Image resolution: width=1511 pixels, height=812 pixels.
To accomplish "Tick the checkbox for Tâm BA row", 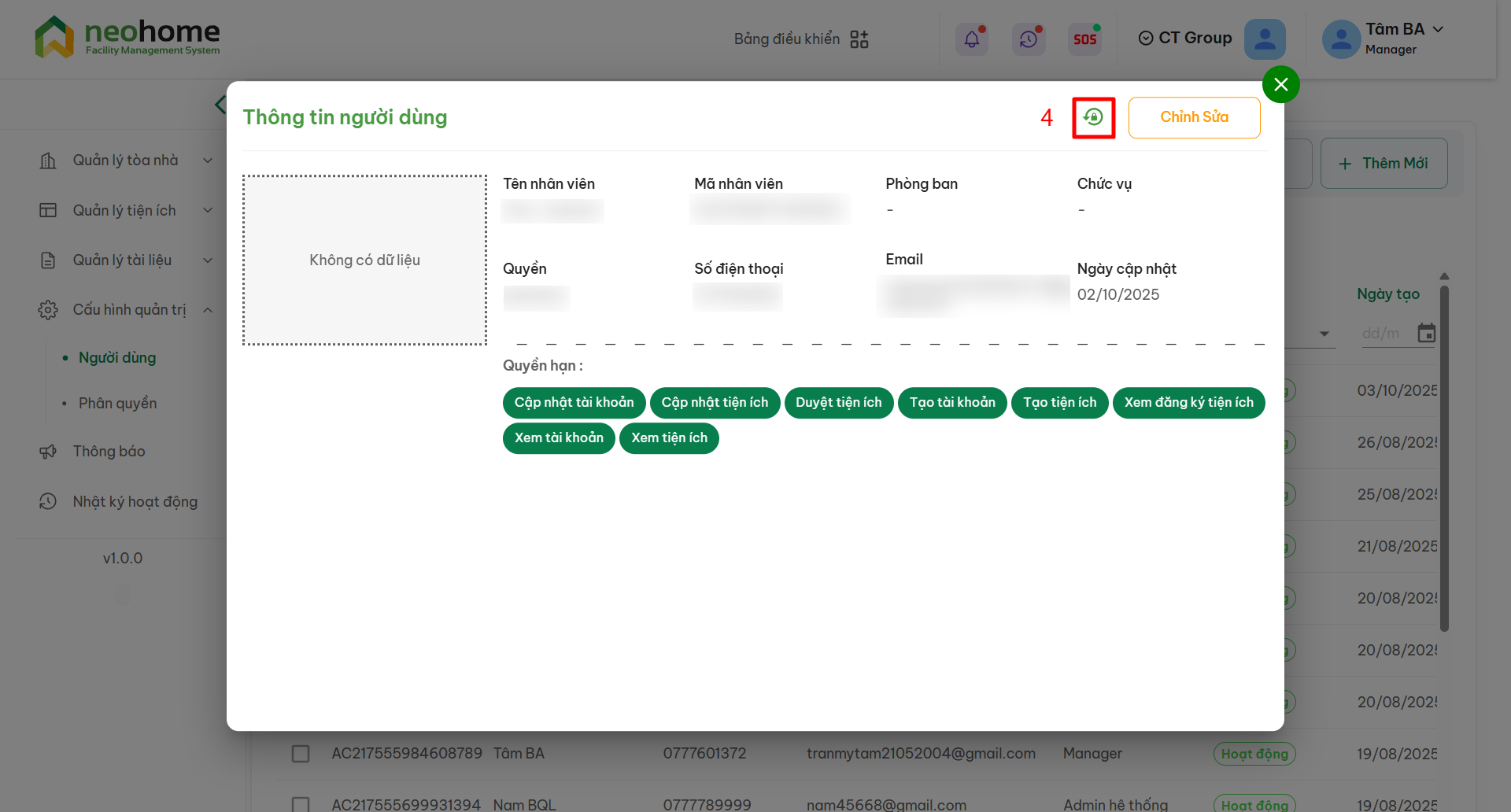I will pos(301,754).
